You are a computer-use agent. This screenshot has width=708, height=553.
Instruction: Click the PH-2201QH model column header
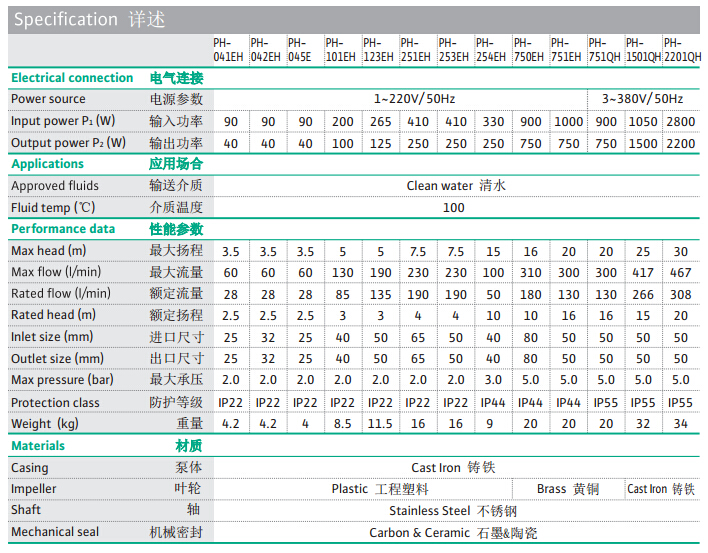[680, 50]
